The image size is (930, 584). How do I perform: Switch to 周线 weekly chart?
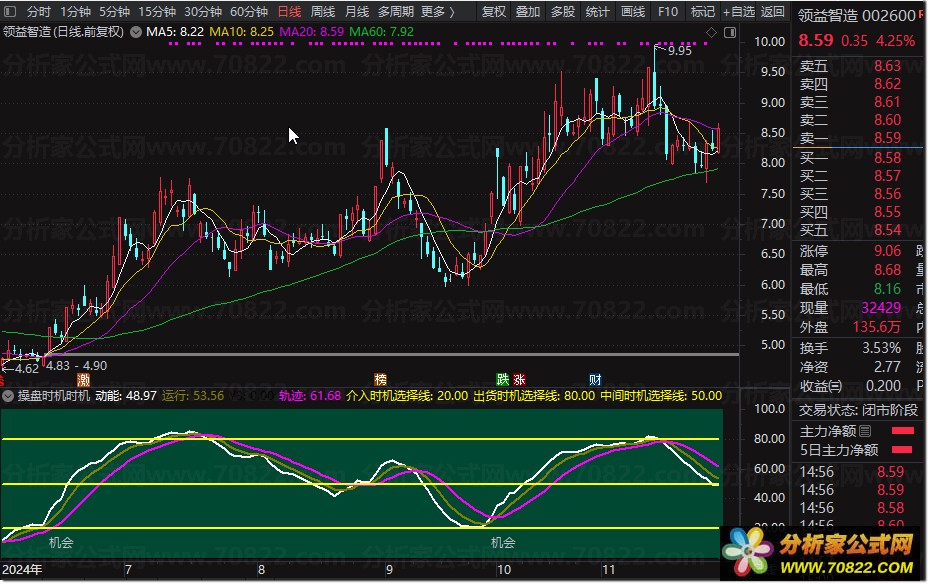(323, 11)
